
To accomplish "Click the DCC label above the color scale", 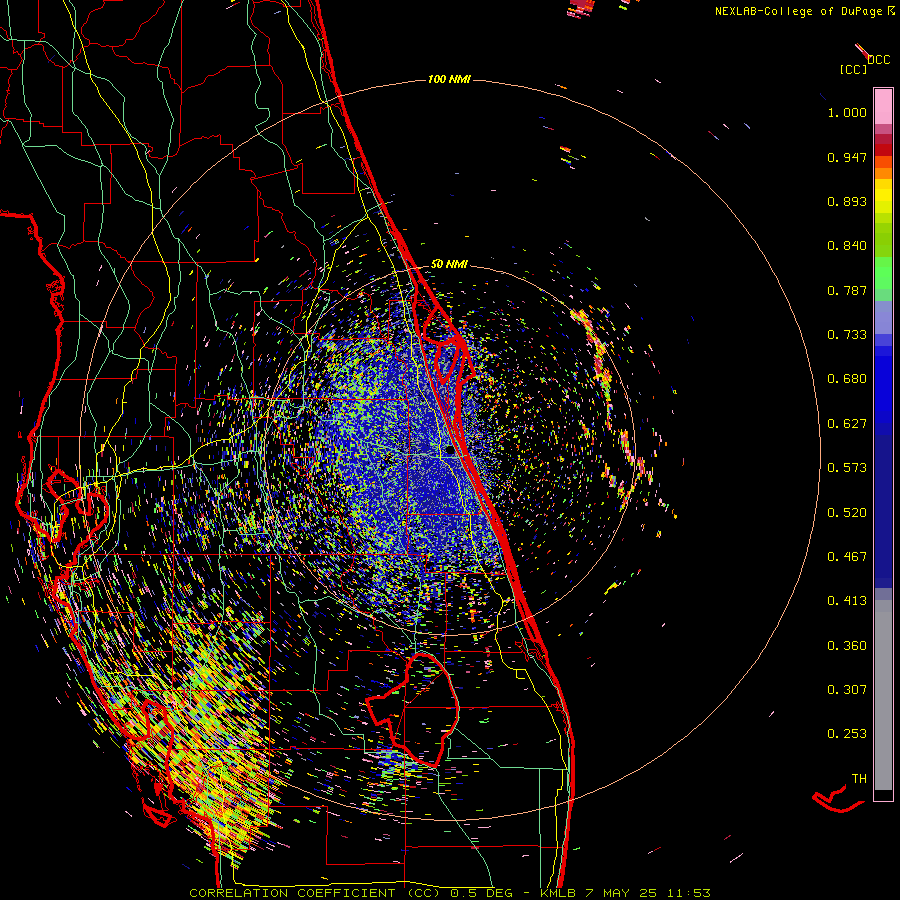I will click(x=878, y=60).
